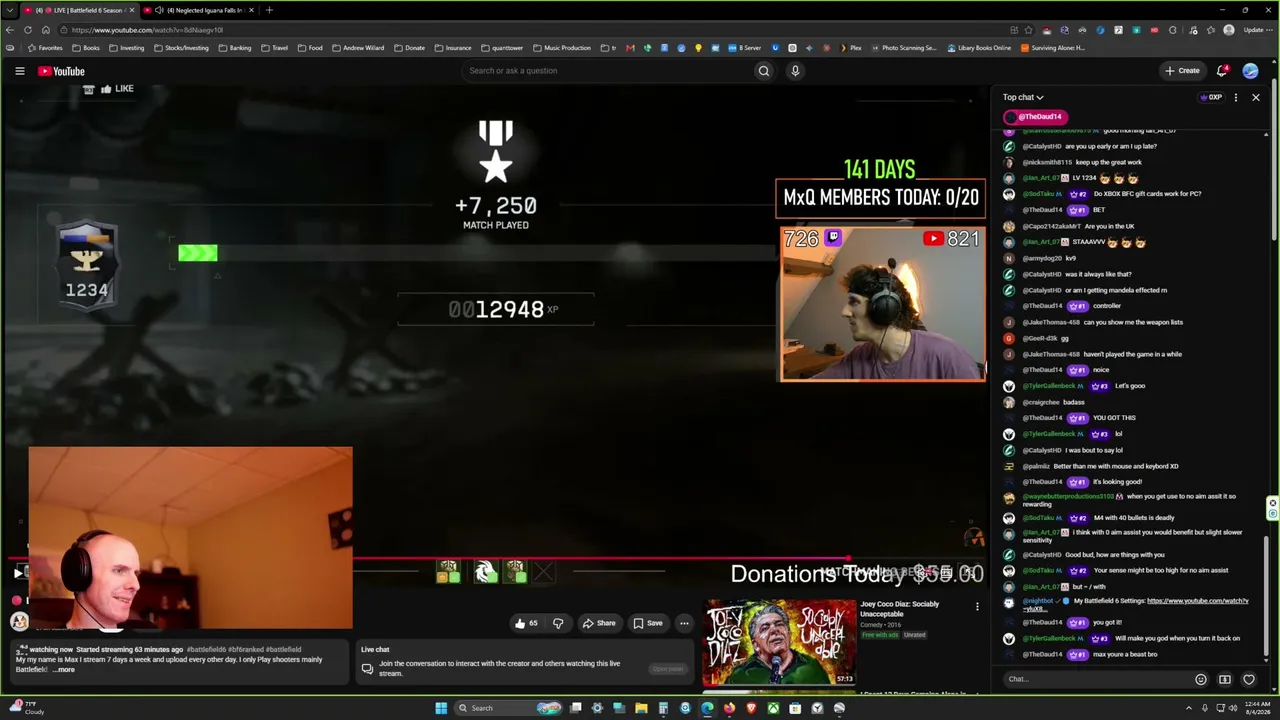
Task: Open the live chat options menu
Action: (x=1236, y=97)
